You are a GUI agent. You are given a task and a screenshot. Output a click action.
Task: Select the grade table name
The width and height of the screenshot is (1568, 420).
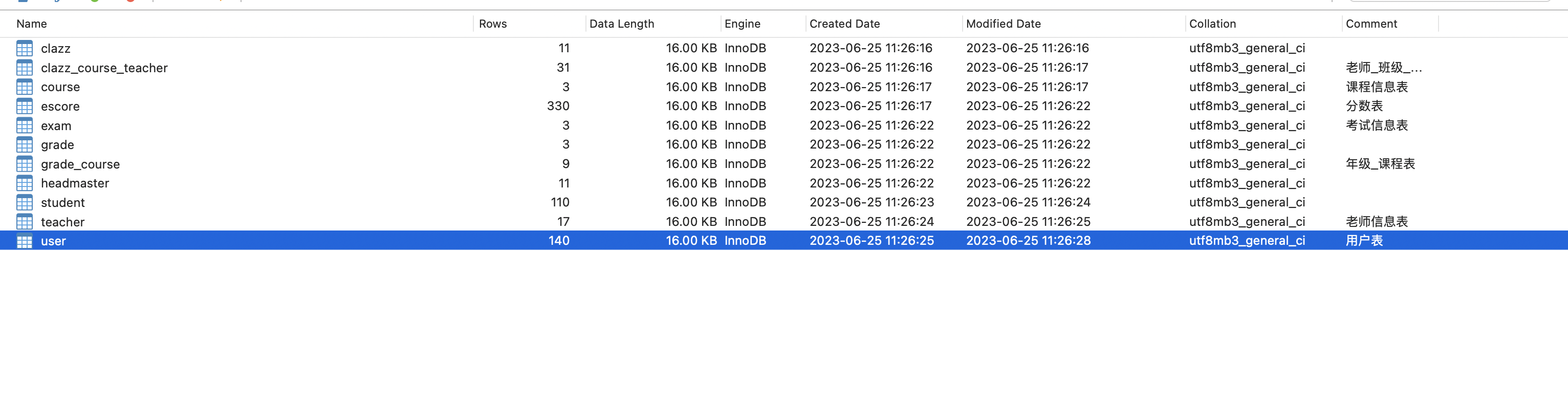(x=57, y=145)
